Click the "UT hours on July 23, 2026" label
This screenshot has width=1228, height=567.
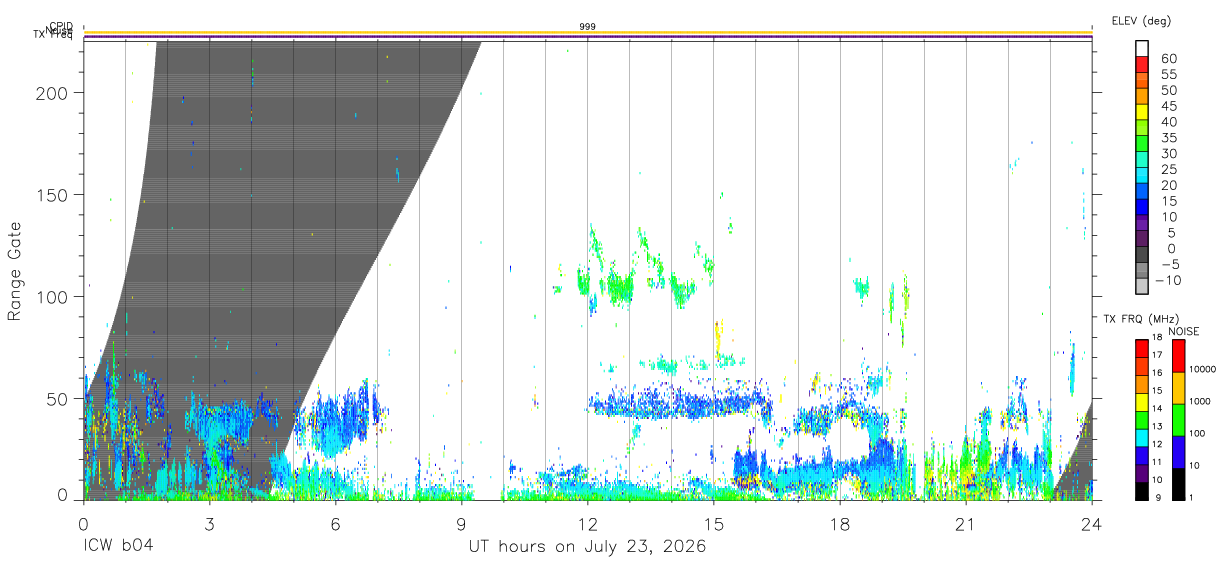point(588,547)
